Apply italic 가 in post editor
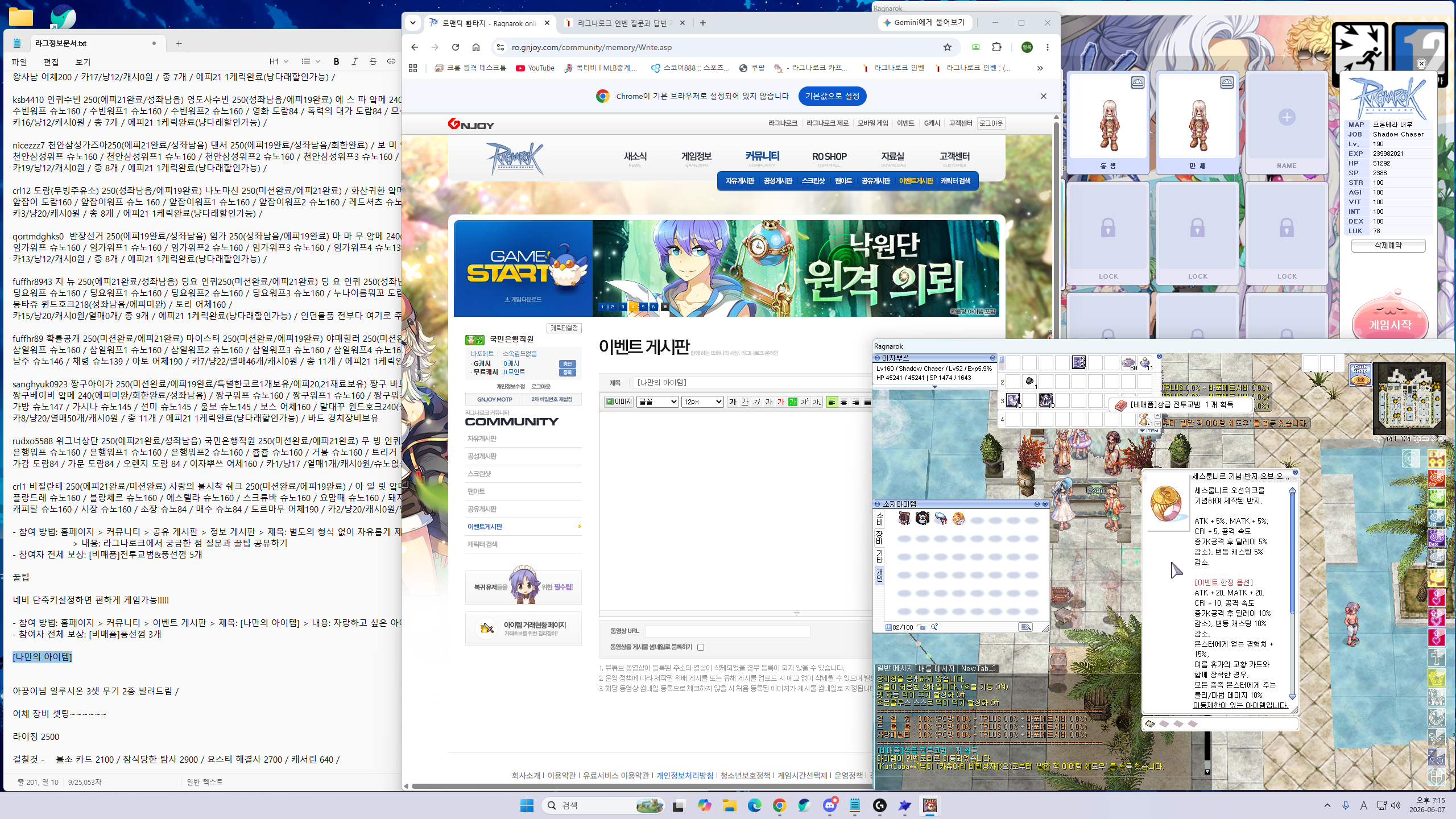Screen dimensions: 1456x819 [757, 402]
